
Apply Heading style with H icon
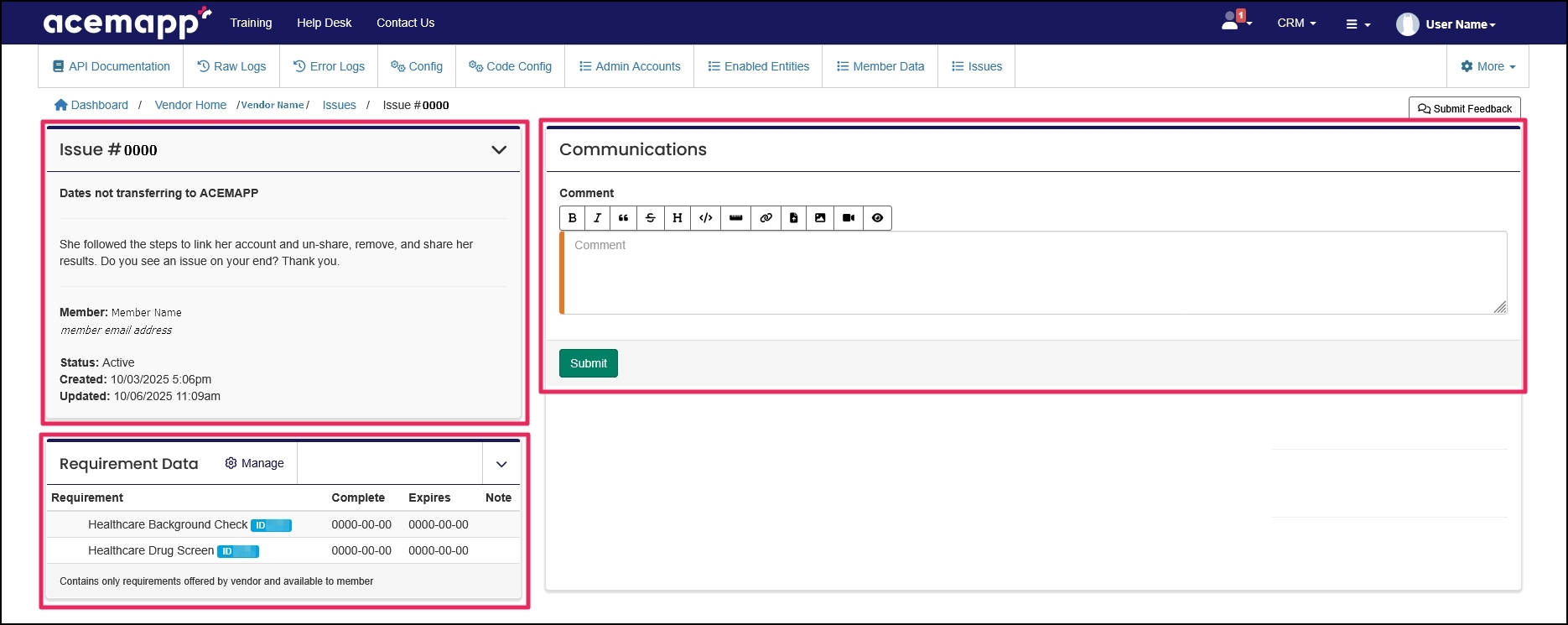pos(678,218)
